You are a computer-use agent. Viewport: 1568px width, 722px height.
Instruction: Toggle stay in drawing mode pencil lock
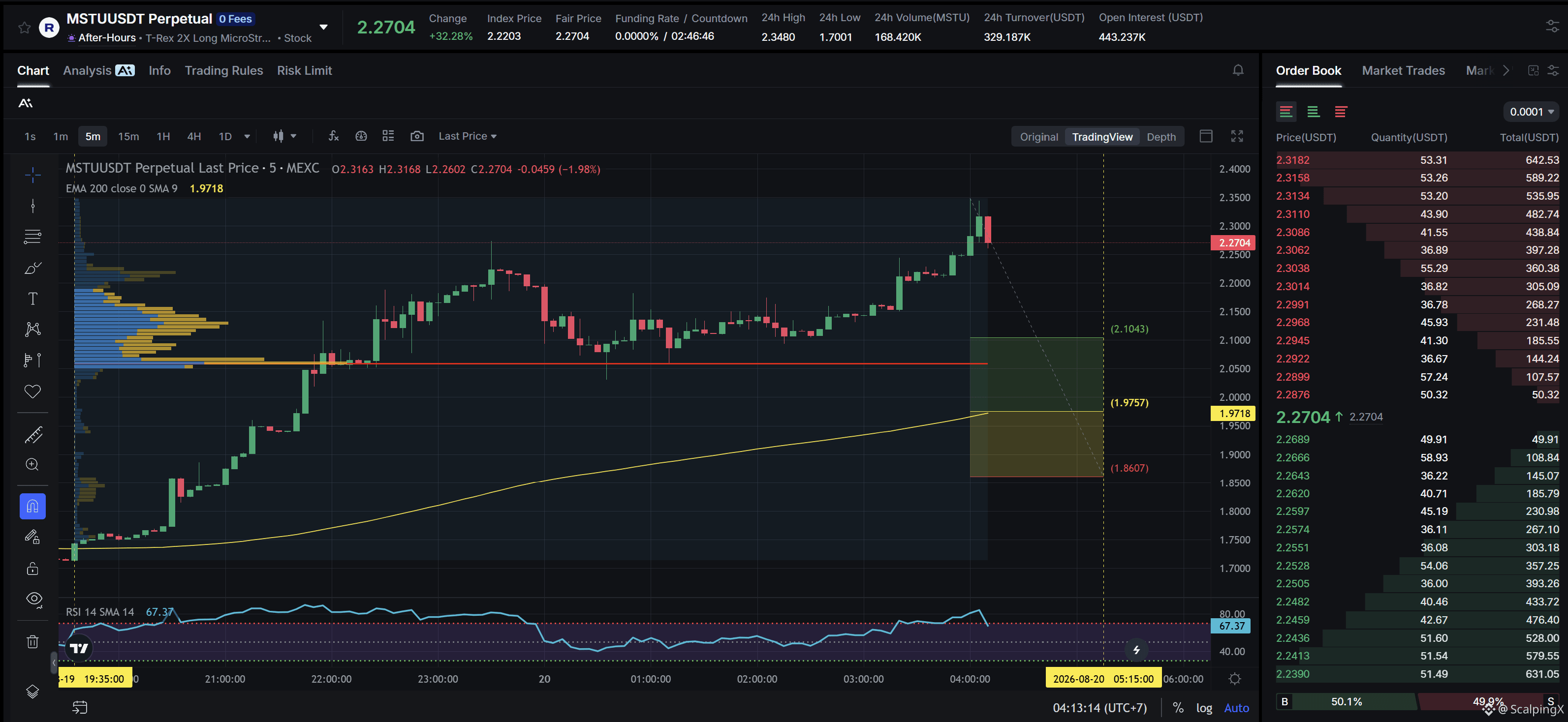click(x=33, y=537)
